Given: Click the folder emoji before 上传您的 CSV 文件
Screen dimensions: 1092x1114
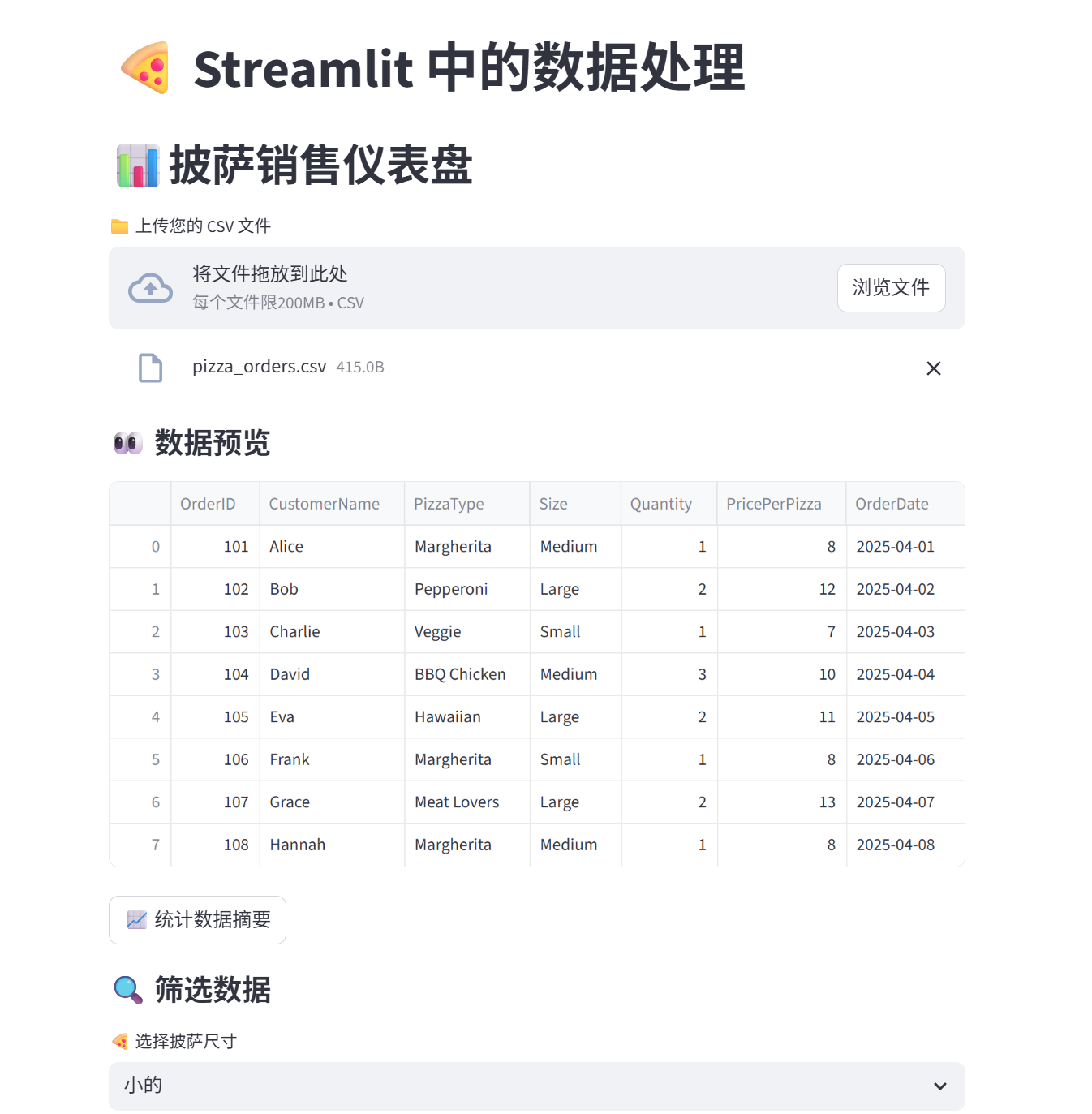Looking at the screenshot, I should click(x=119, y=226).
